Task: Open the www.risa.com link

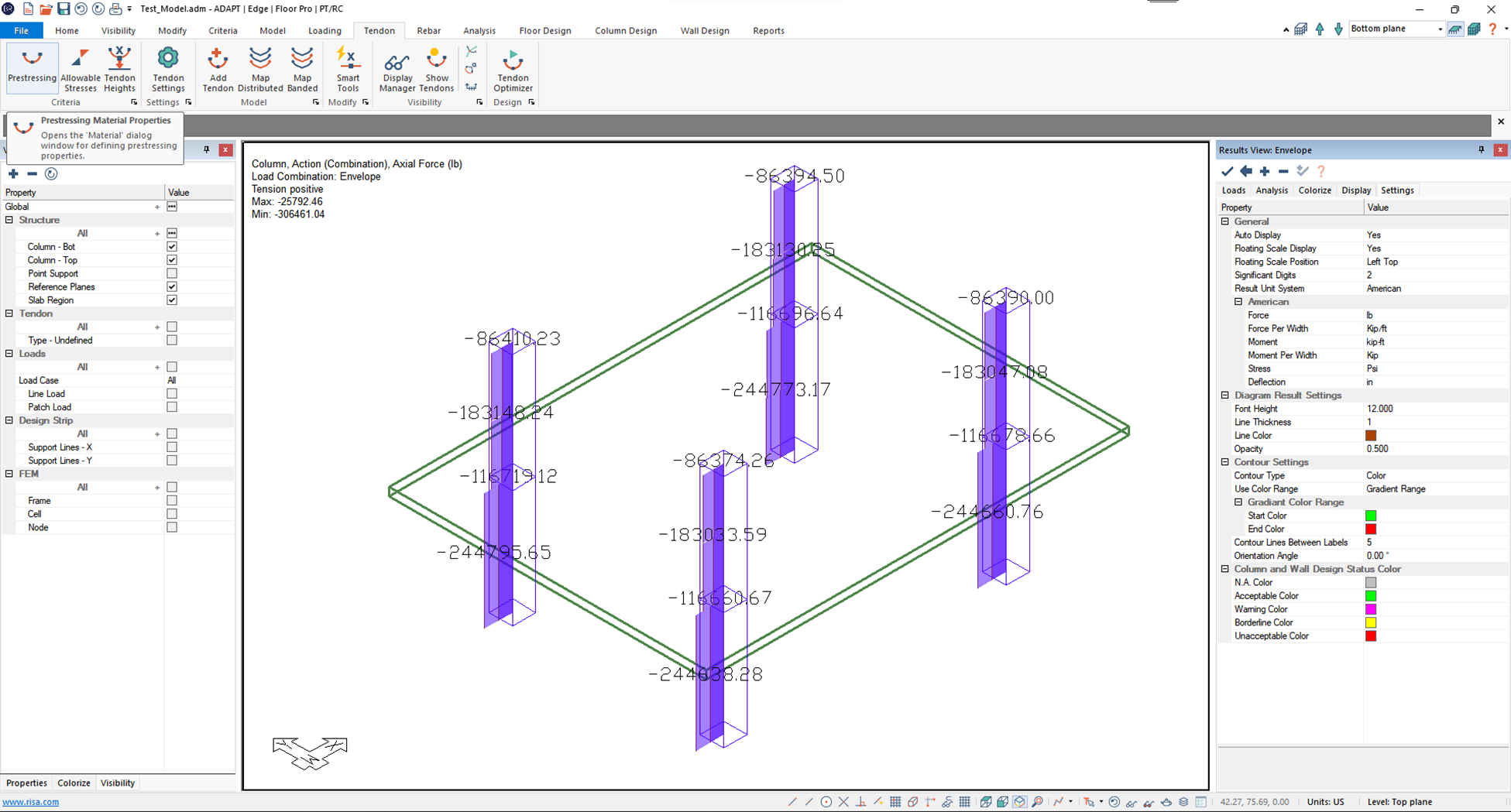Action: (x=31, y=802)
